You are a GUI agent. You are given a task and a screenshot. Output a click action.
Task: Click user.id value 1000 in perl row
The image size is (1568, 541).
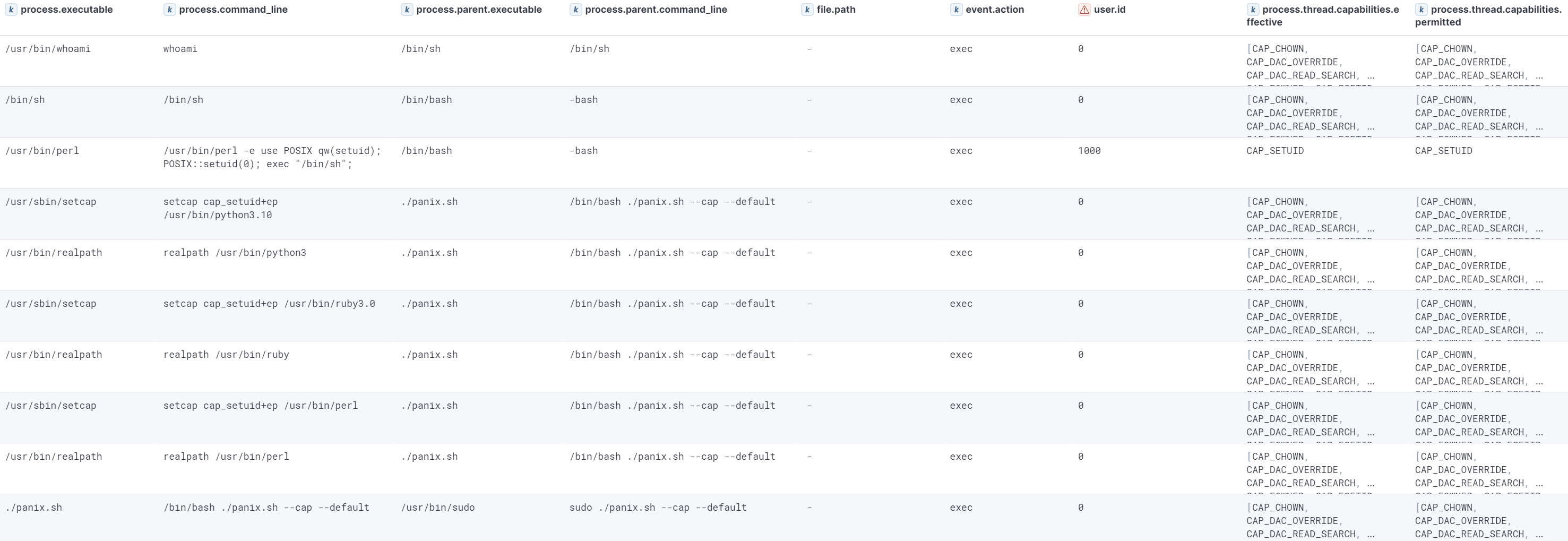coord(1089,151)
